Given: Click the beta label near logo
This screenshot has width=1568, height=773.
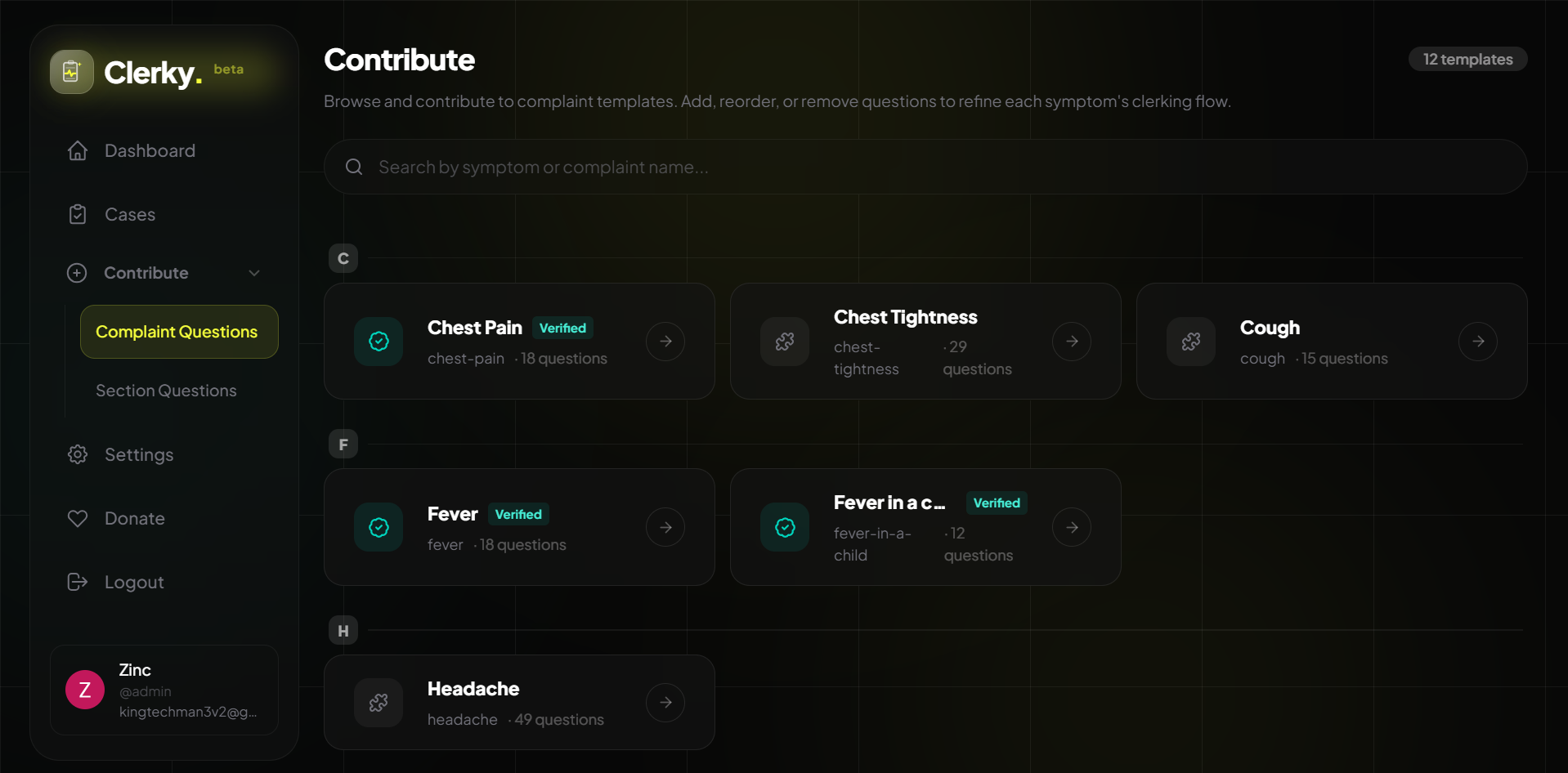Looking at the screenshot, I should (229, 69).
